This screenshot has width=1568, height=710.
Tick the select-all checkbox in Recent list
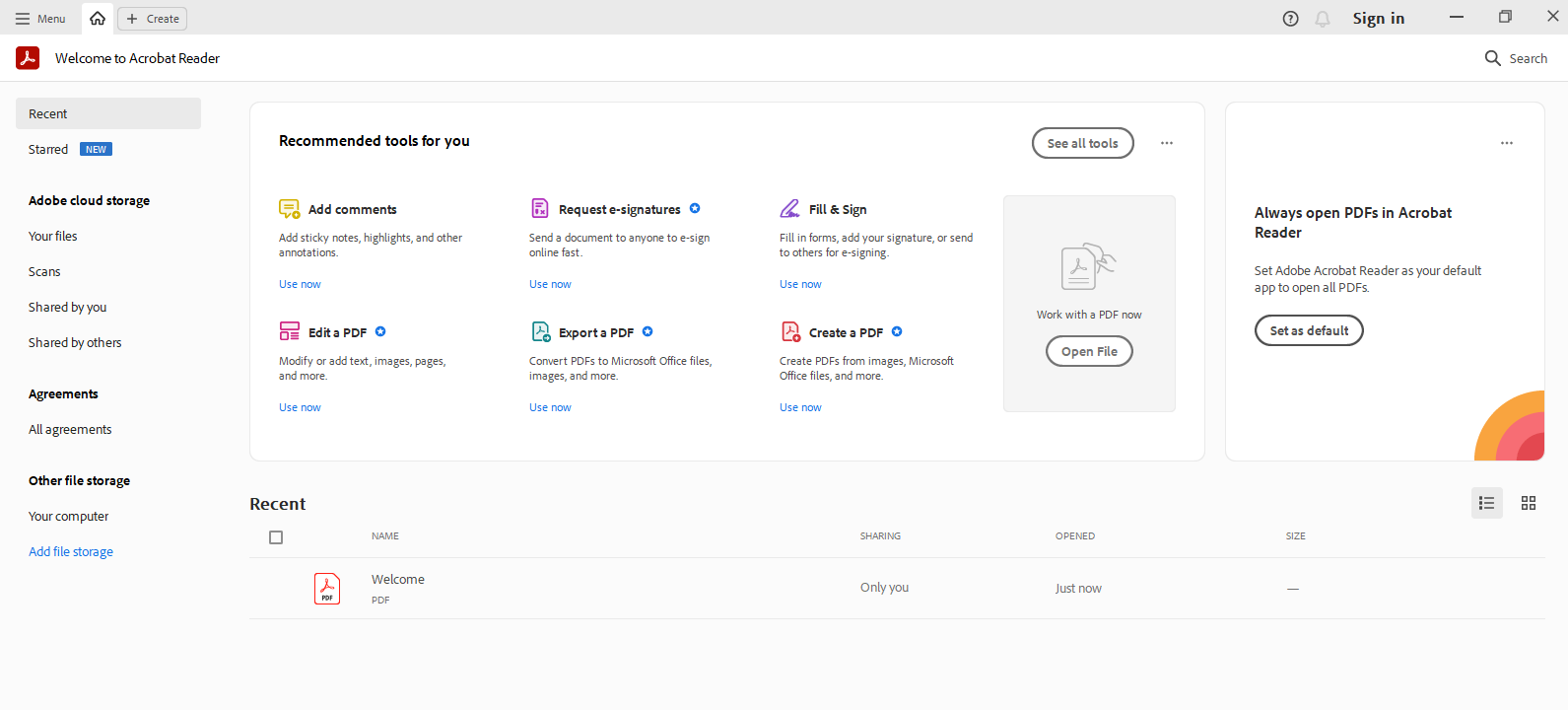point(276,537)
